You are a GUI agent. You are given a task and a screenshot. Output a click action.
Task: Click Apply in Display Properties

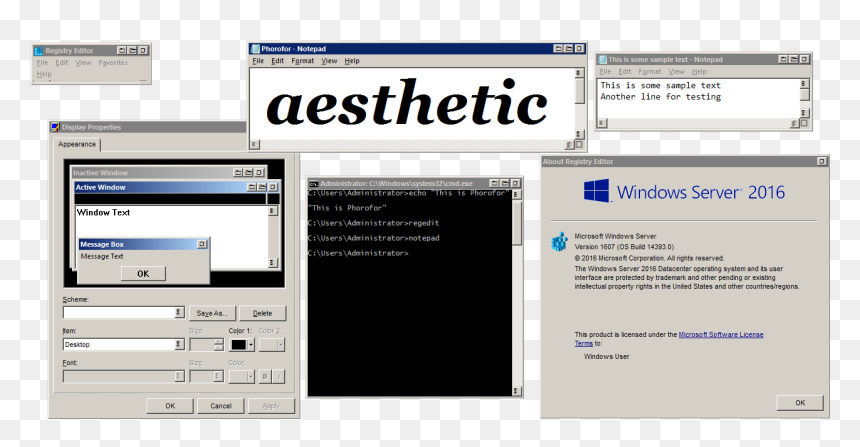point(271,406)
